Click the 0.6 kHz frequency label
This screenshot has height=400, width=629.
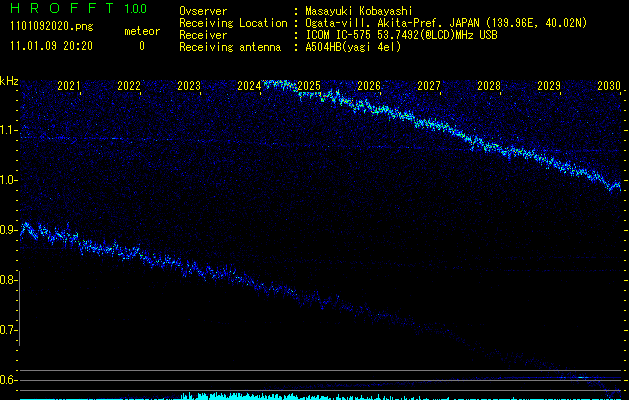coord(8,380)
